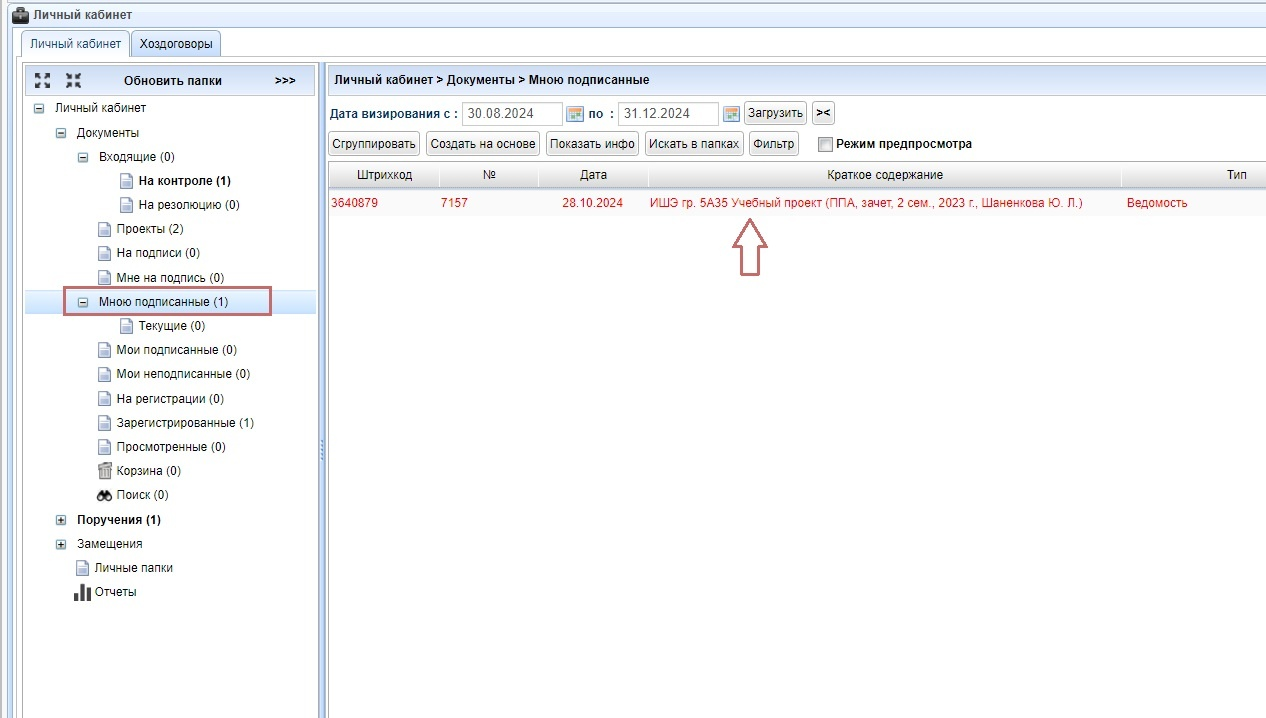
Task: Expand the Замещения tree node
Action: coord(61,544)
